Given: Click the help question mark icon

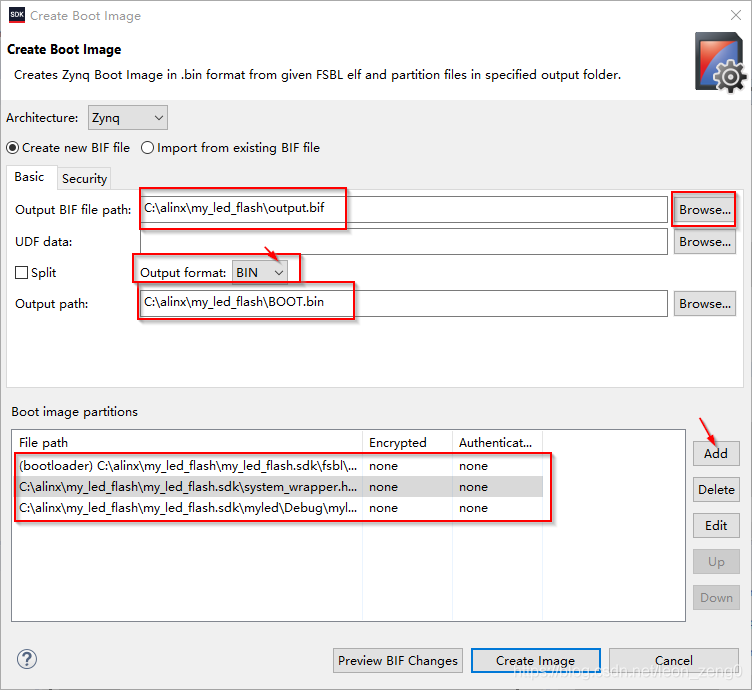Looking at the screenshot, I should pos(27,659).
